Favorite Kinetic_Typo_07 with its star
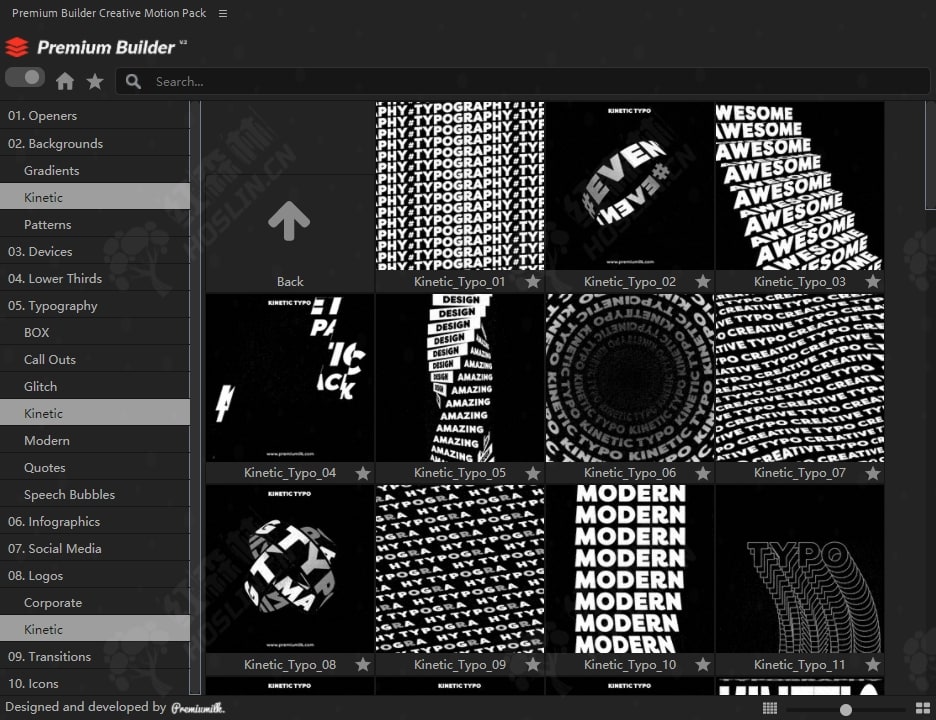The height and width of the screenshot is (720, 936). 873,473
